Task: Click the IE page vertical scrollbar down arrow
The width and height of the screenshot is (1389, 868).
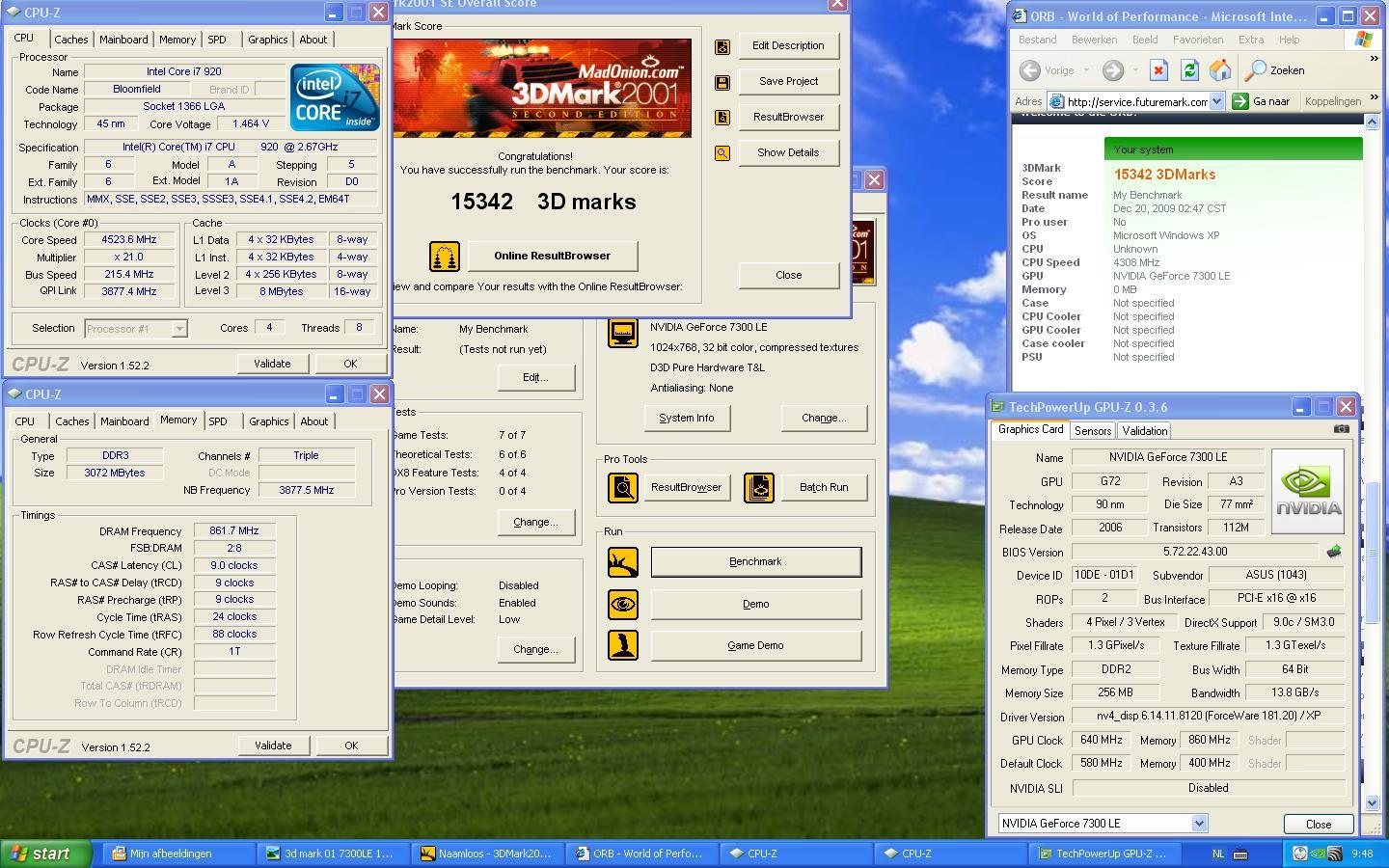Action: [x=1372, y=802]
